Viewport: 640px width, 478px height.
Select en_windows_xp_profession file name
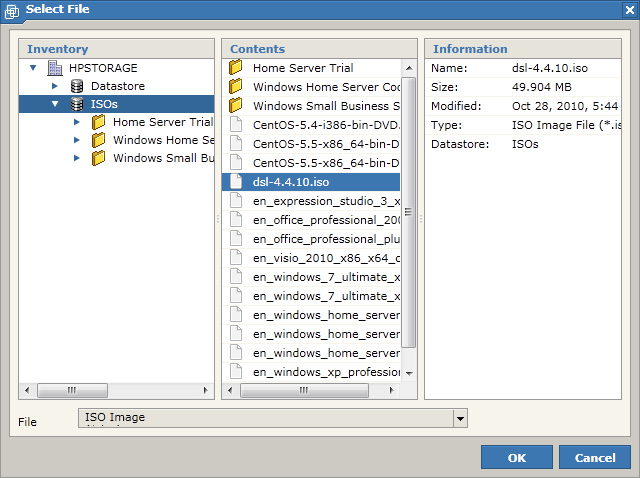327,372
